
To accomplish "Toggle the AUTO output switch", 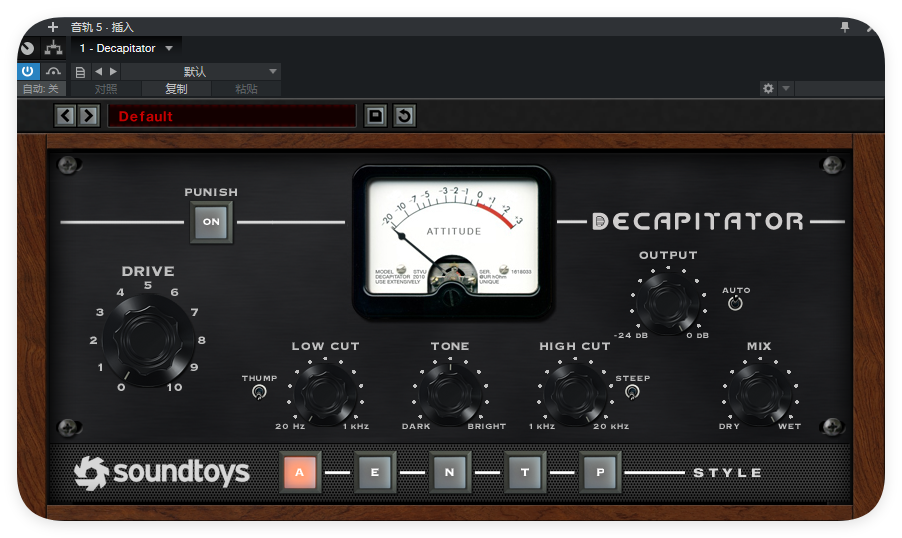I will [735, 303].
